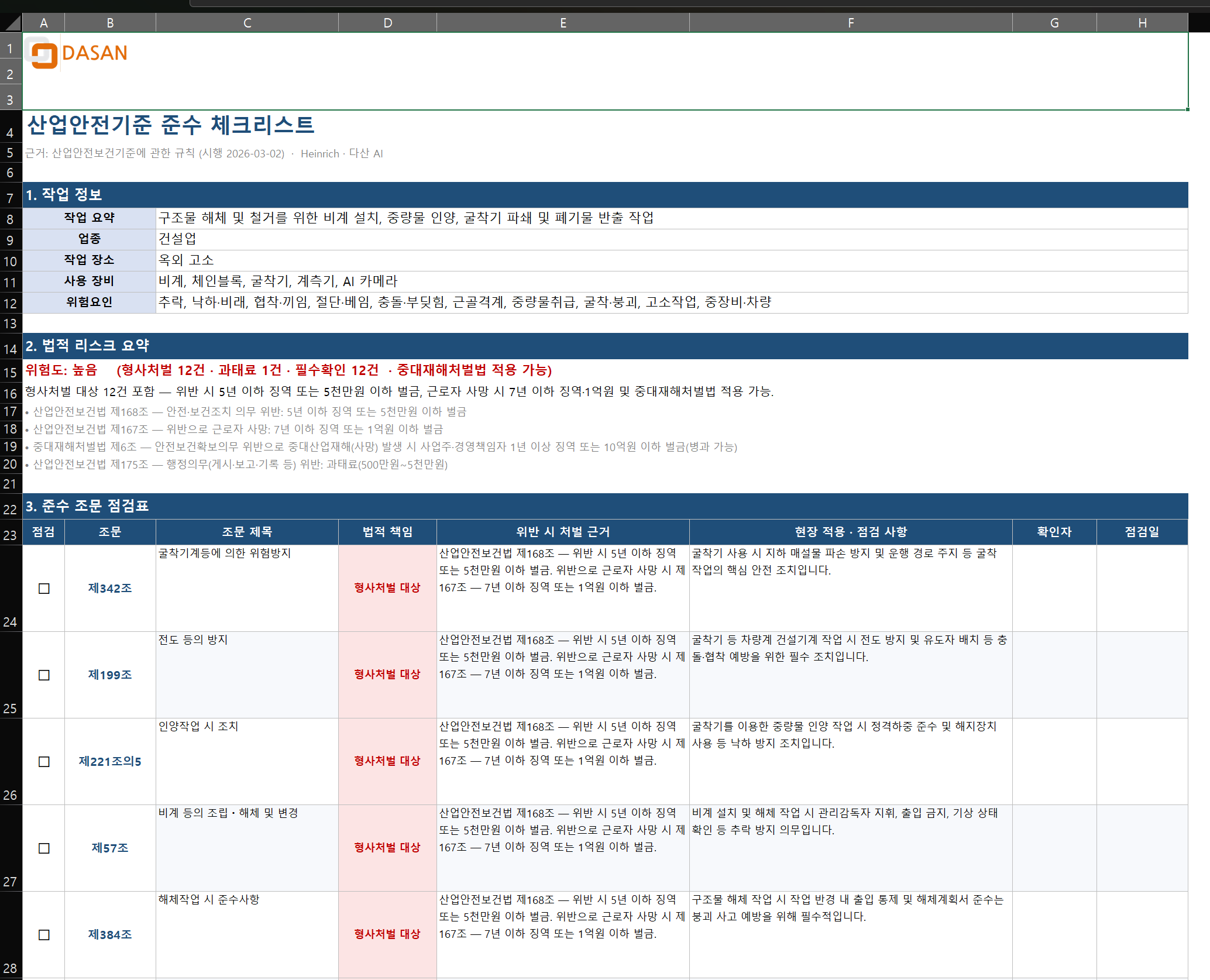Select column E header
Viewport: 1210px width, 980px height.
(x=563, y=23)
